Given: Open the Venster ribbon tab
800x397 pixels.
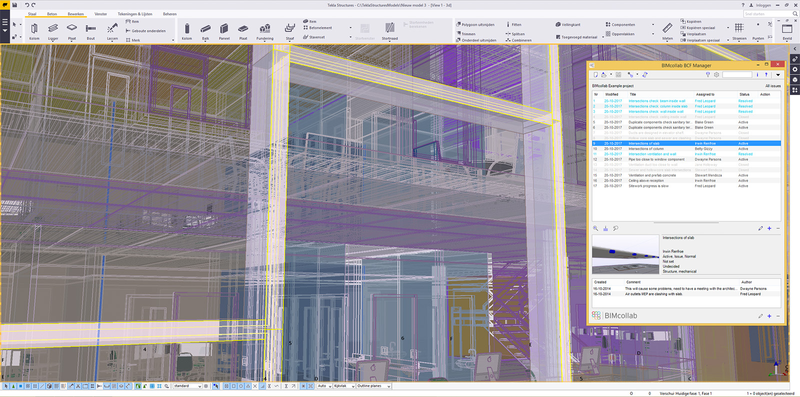Looking at the screenshot, I should (101, 14).
